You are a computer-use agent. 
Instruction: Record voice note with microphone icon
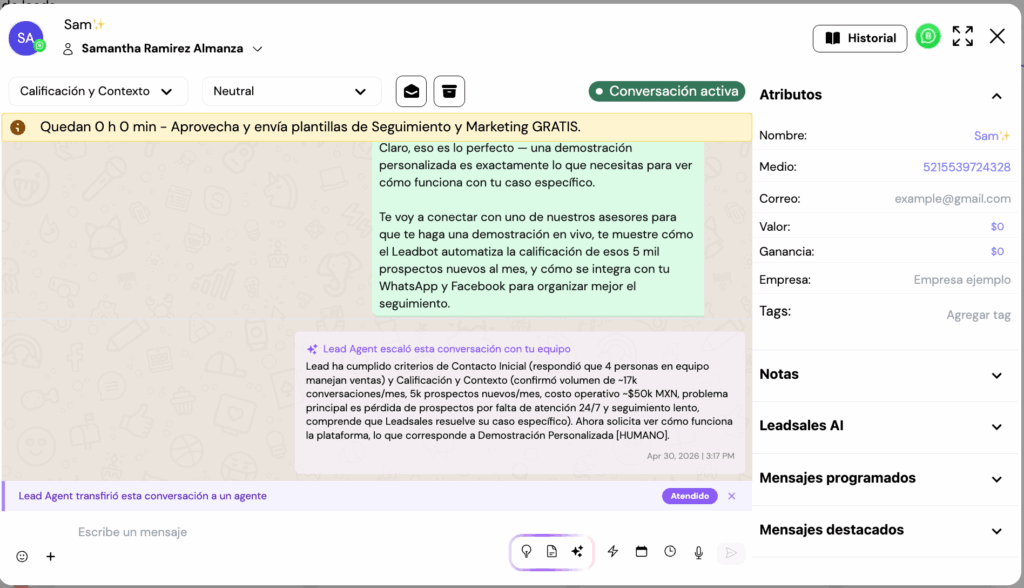click(x=699, y=553)
